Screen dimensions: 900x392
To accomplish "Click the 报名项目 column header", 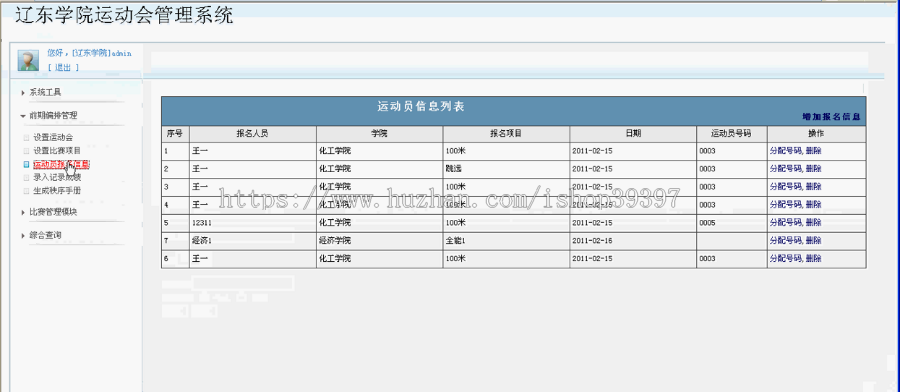I will (x=506, y=134).
